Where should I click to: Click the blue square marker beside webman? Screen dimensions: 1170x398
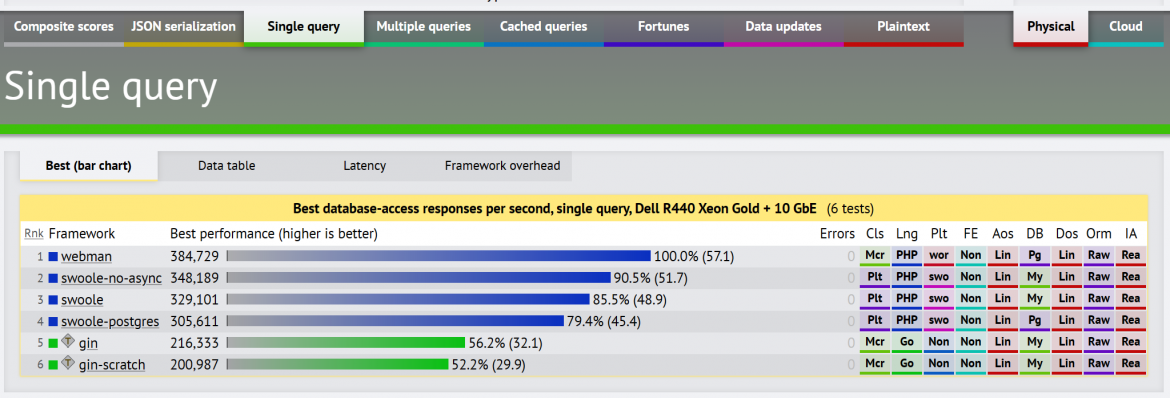(53, 256)
